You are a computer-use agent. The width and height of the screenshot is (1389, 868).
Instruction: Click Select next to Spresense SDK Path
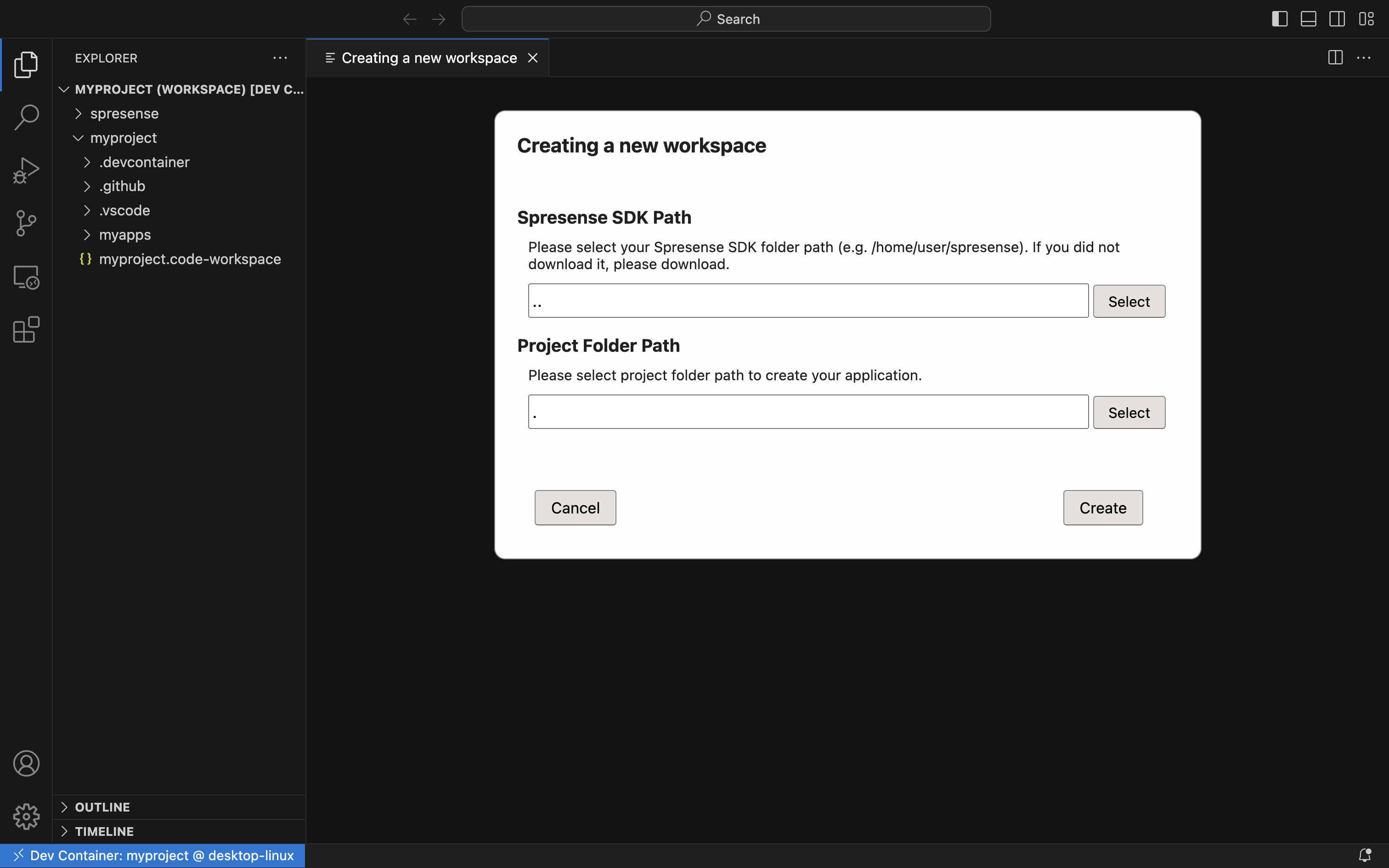click(1129, 301)
